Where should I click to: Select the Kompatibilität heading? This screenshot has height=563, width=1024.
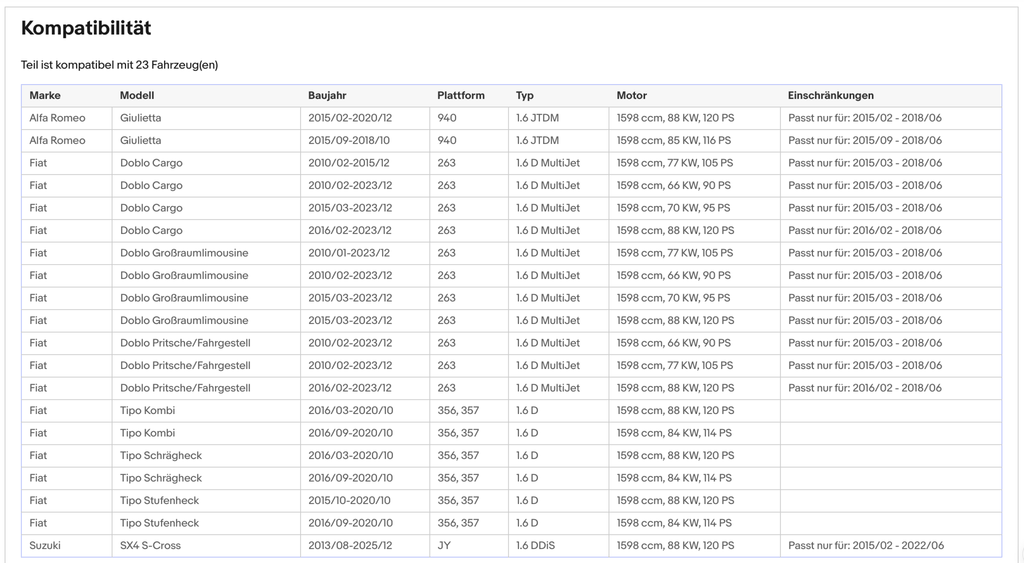pyautogui.click(x=86, y=28)
